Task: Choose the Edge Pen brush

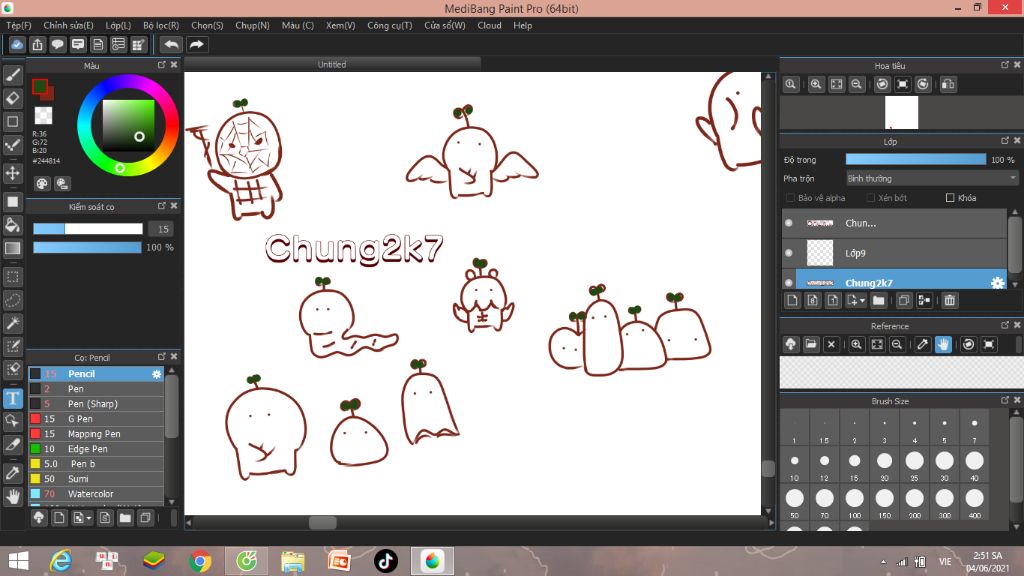Action: click(x=96, y=449)
